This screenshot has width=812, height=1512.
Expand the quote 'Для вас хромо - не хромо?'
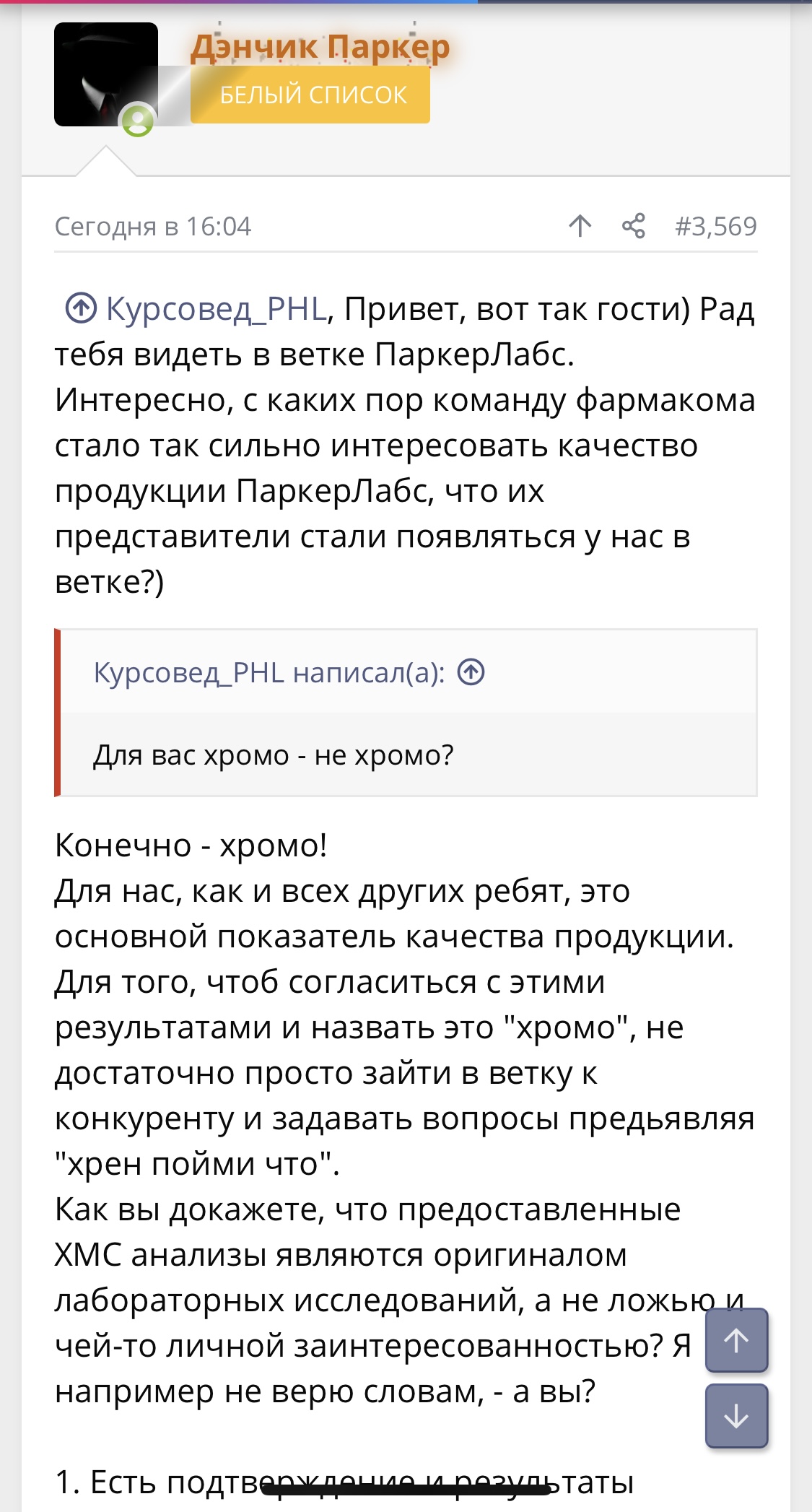pyautogui.click(x=274, y=755)
